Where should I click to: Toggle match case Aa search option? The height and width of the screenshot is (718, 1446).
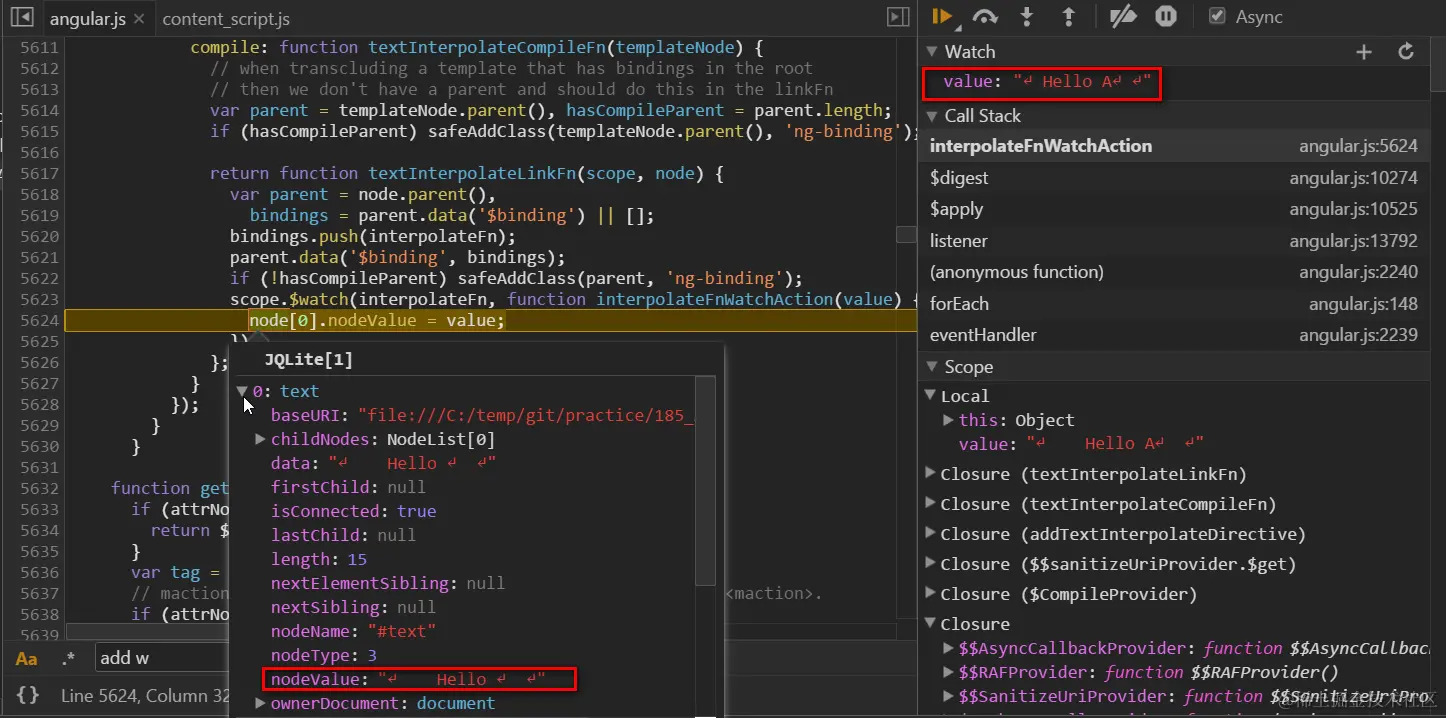26,658
